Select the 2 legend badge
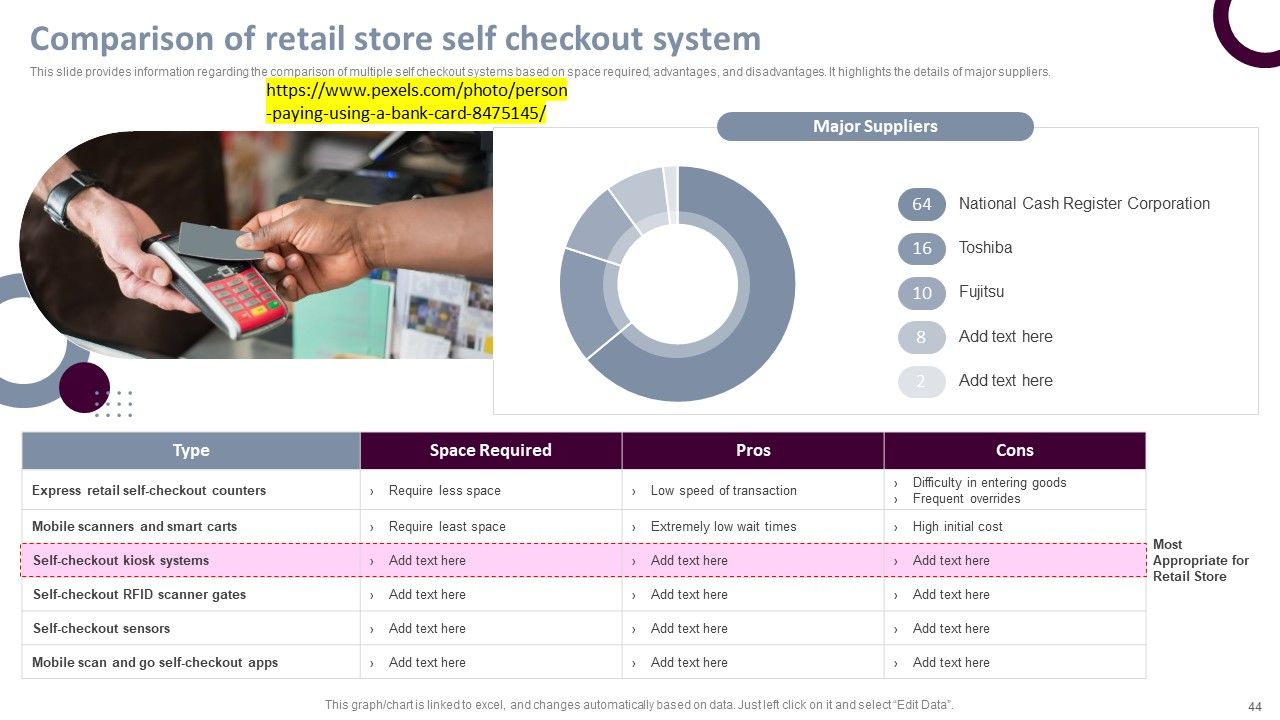The image size is (1280, 720). (921, 381)
